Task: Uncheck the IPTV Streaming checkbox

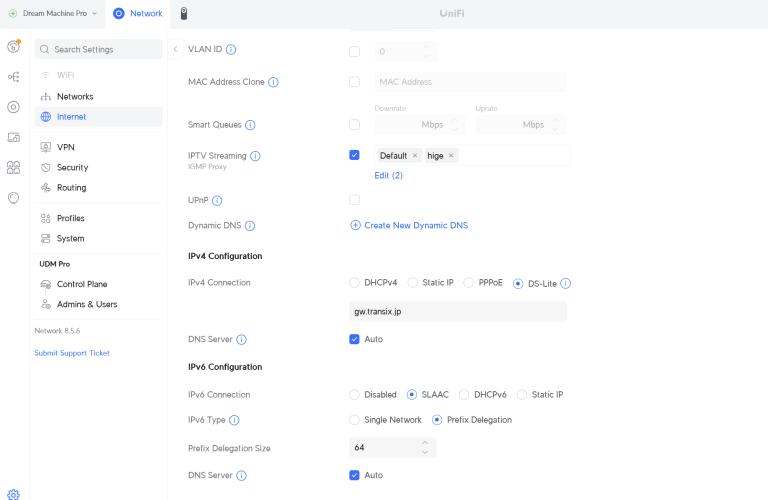Action: (x=354, y=155)
